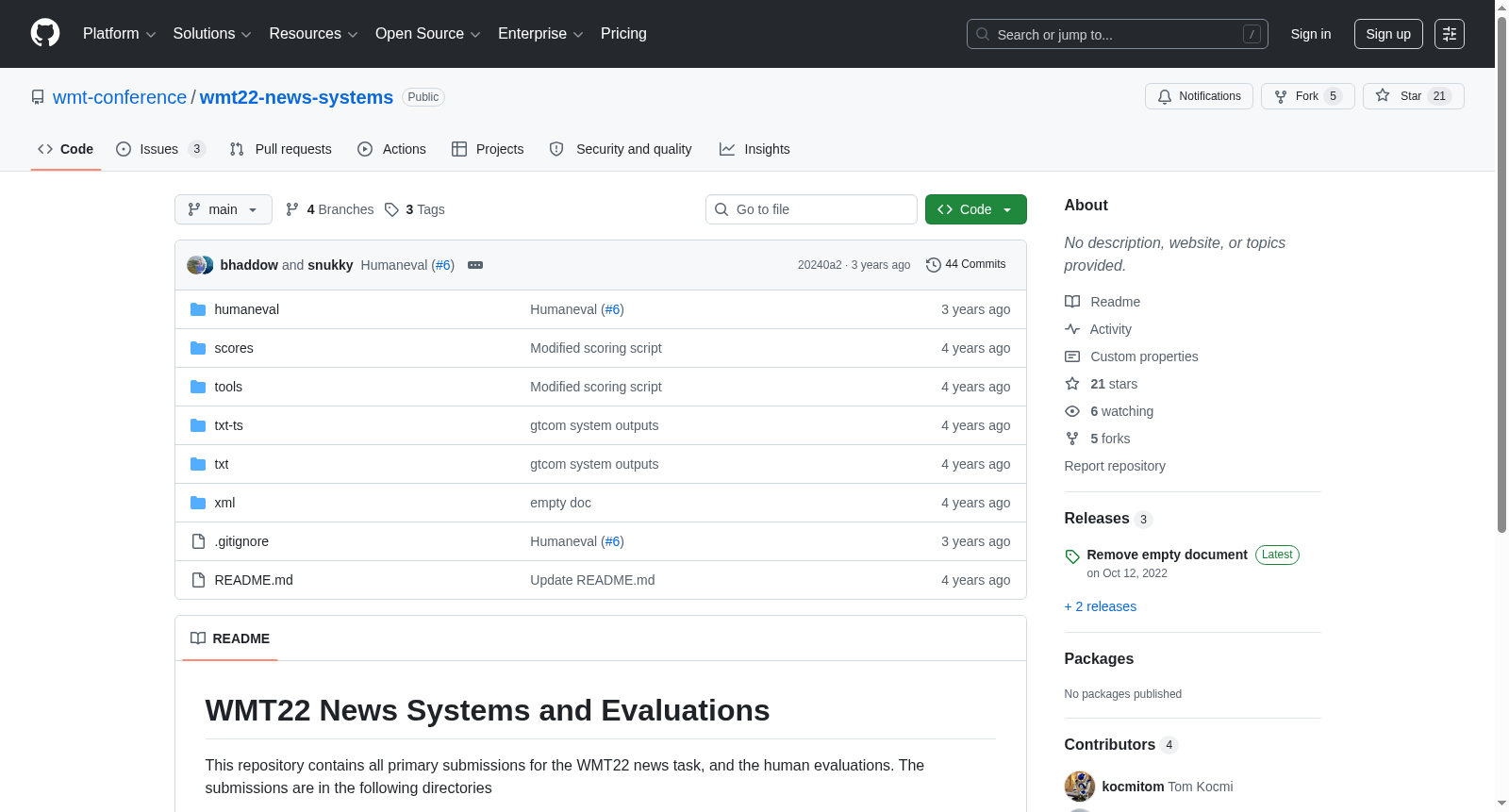Click the tools folder icon

click(198, 387)
